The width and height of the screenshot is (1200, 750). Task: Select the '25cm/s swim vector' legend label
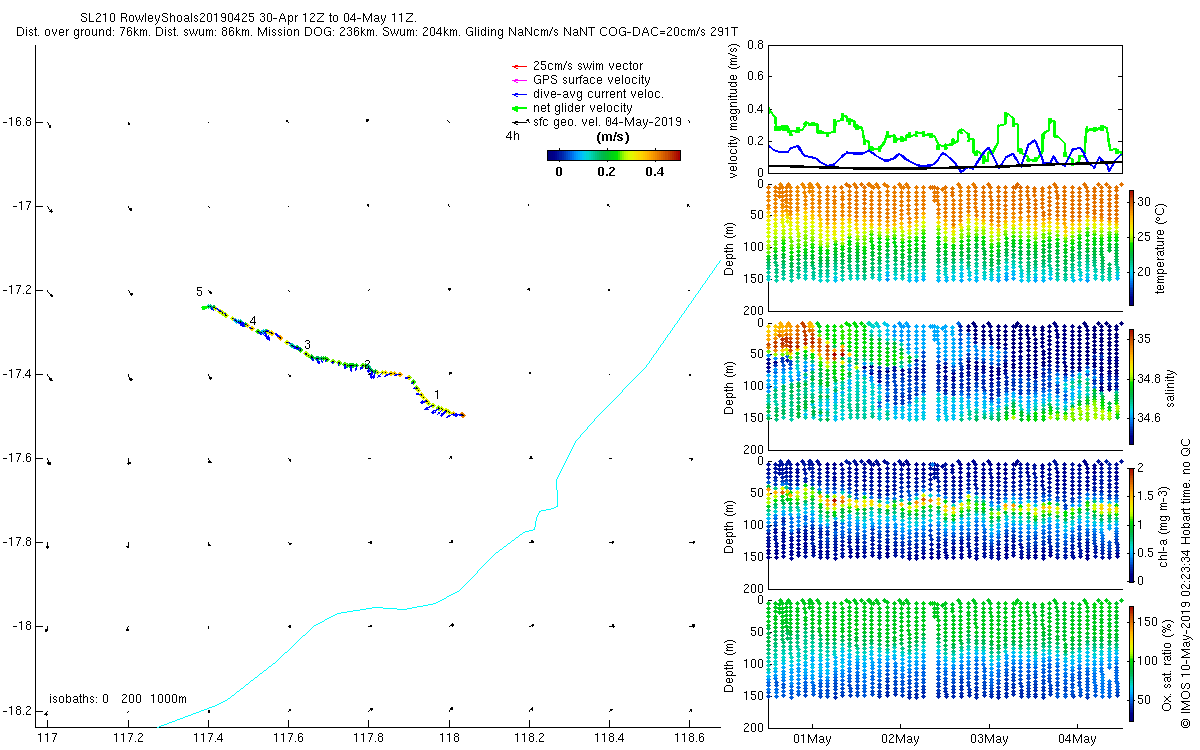588,66
